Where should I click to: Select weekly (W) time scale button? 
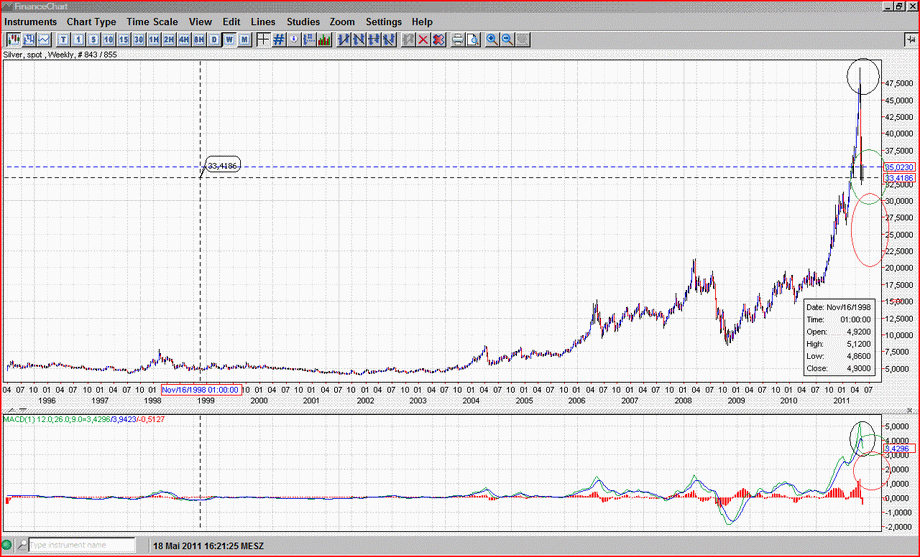pyautogui.click(x=229, y=39)
